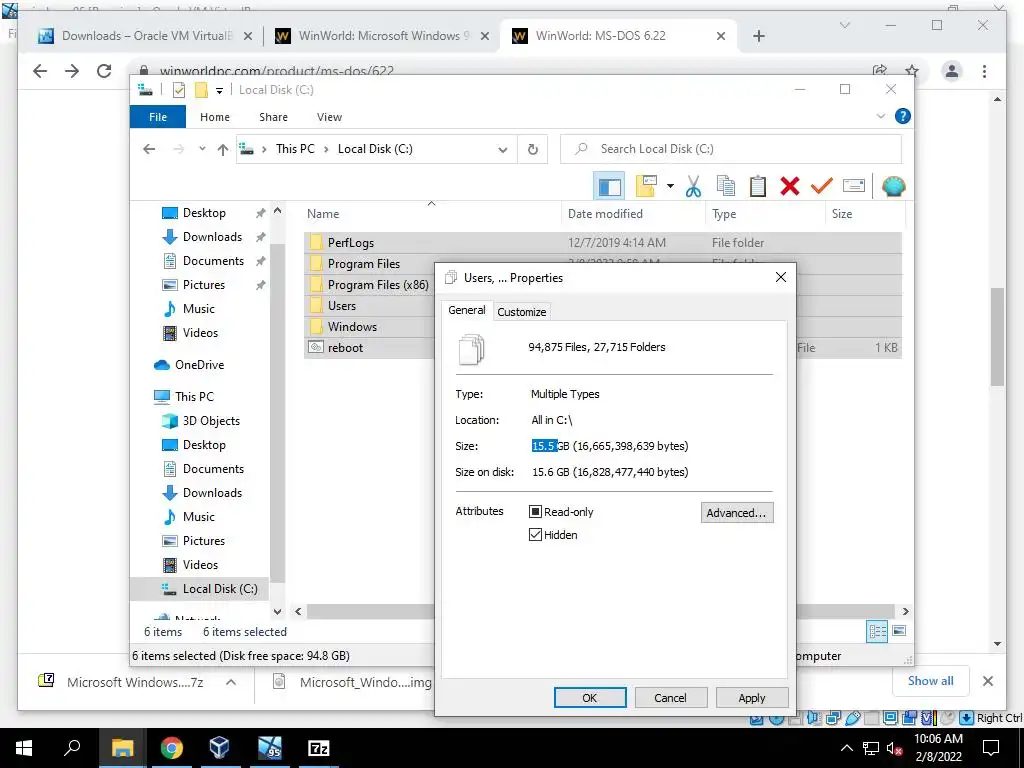Click the envelope-style Rename toolbar icon
The width and height of the screenshot is (1024, 768).
tap(854, 186)
